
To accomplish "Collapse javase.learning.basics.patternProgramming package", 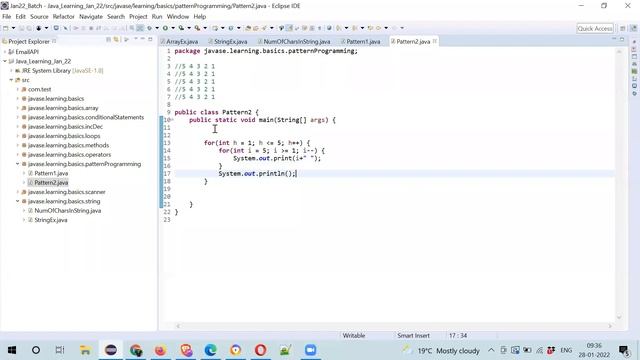I will pyautogui.click(x=18, y=164).
